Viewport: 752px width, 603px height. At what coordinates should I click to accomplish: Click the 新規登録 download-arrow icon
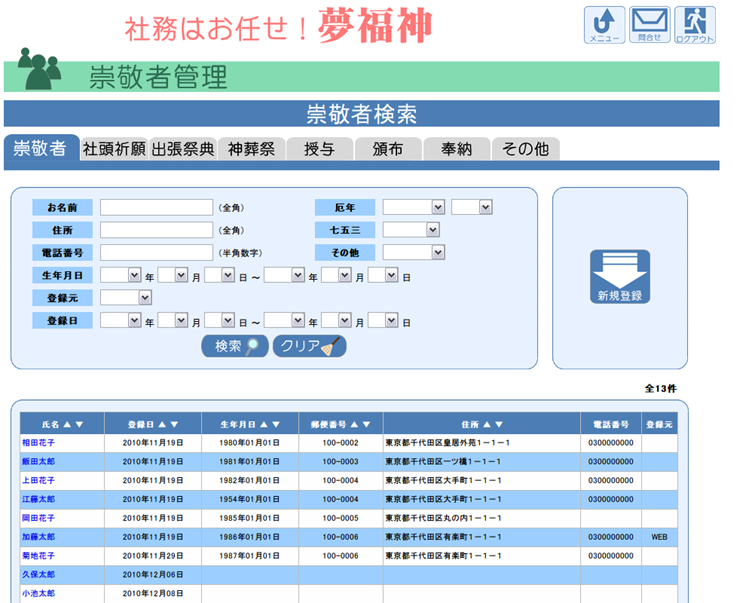pos(620,276)
